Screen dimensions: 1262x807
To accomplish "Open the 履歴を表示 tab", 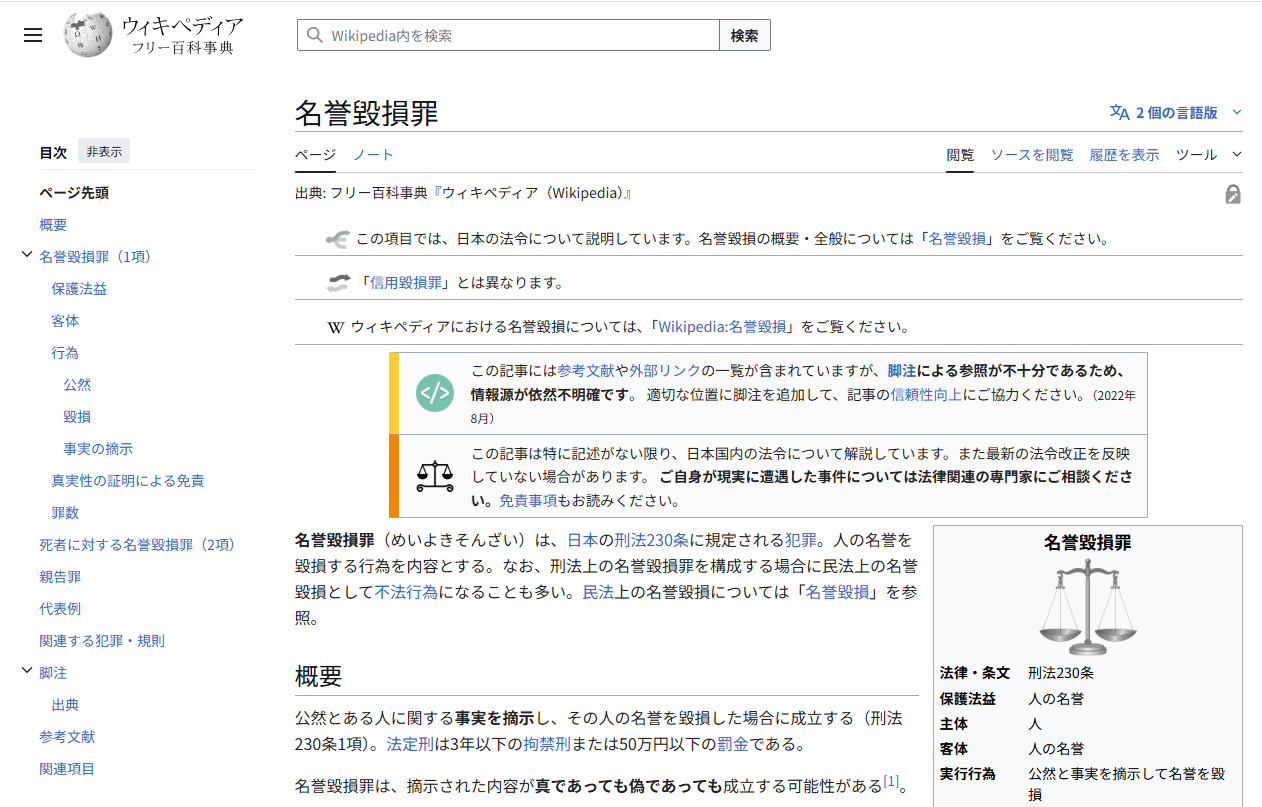I will (x=1124, y=155).
